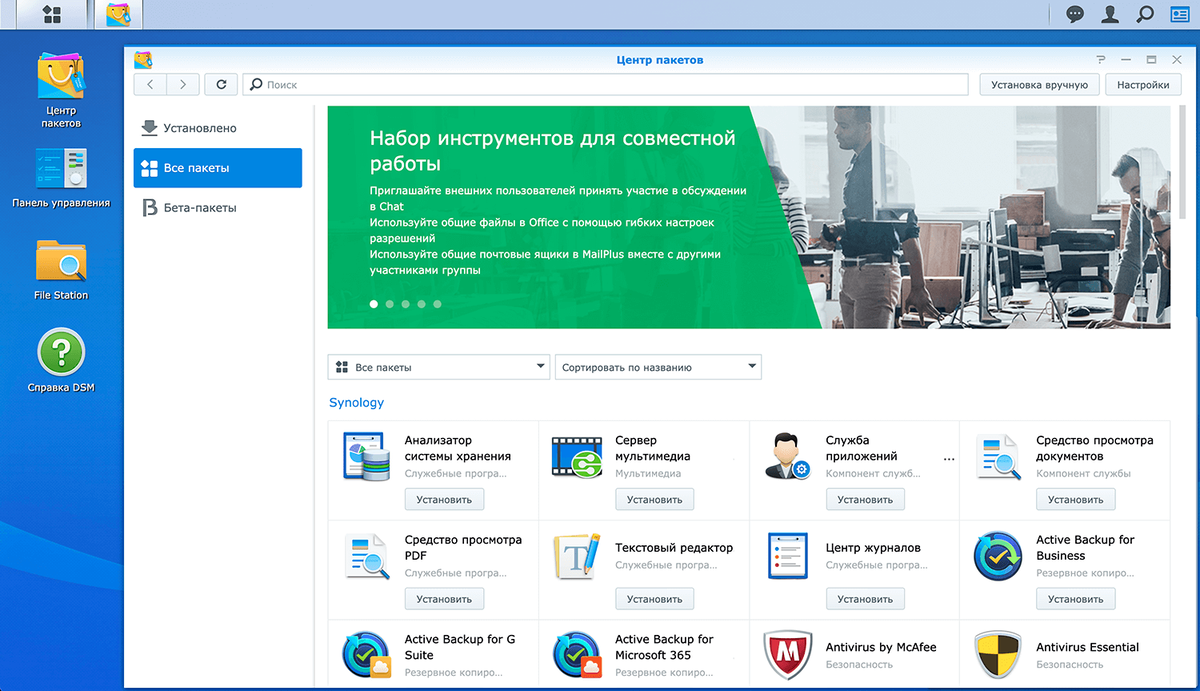Viewport: 1200px width, 691px height.
Task: Select Package Center taskbar app icon
Action: [x=118, y=14]
